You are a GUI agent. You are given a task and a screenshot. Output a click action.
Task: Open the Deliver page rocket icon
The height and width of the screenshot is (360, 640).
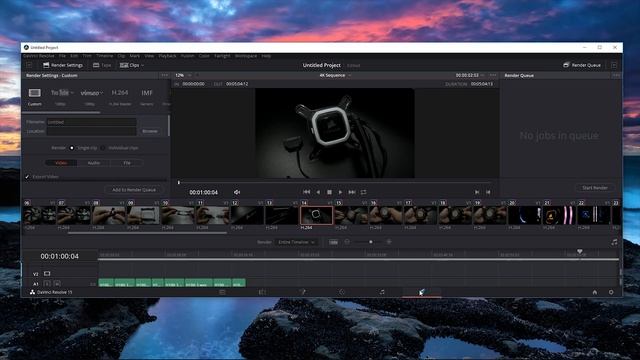pos(422,292)
